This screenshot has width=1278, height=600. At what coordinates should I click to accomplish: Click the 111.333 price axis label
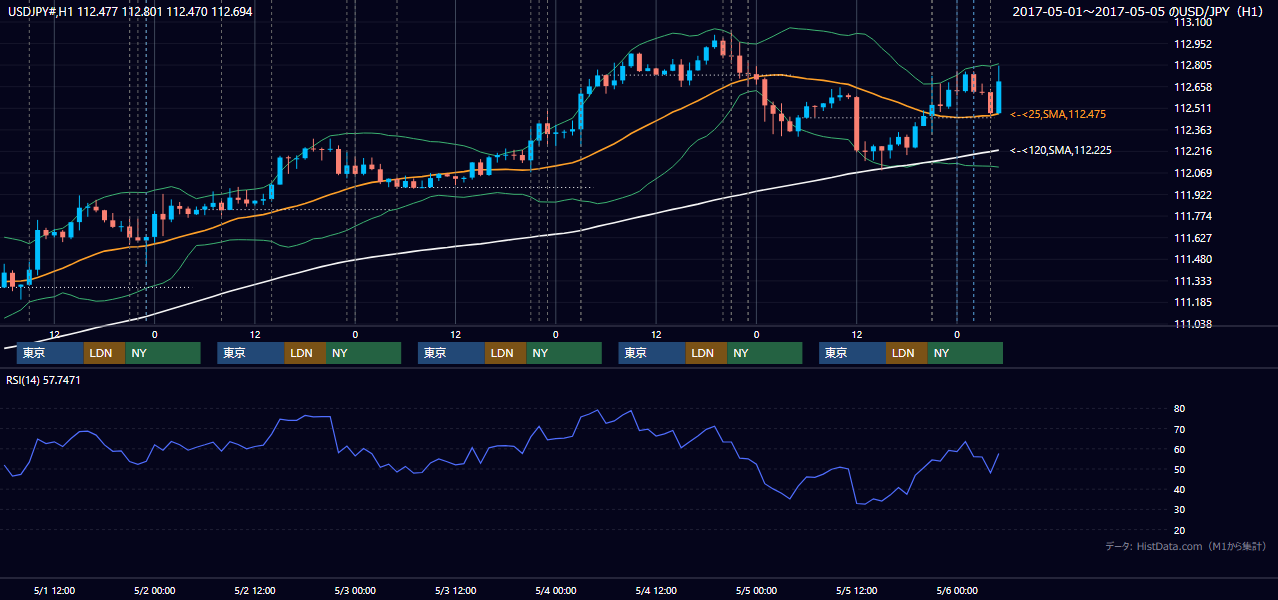[1194, 281]
